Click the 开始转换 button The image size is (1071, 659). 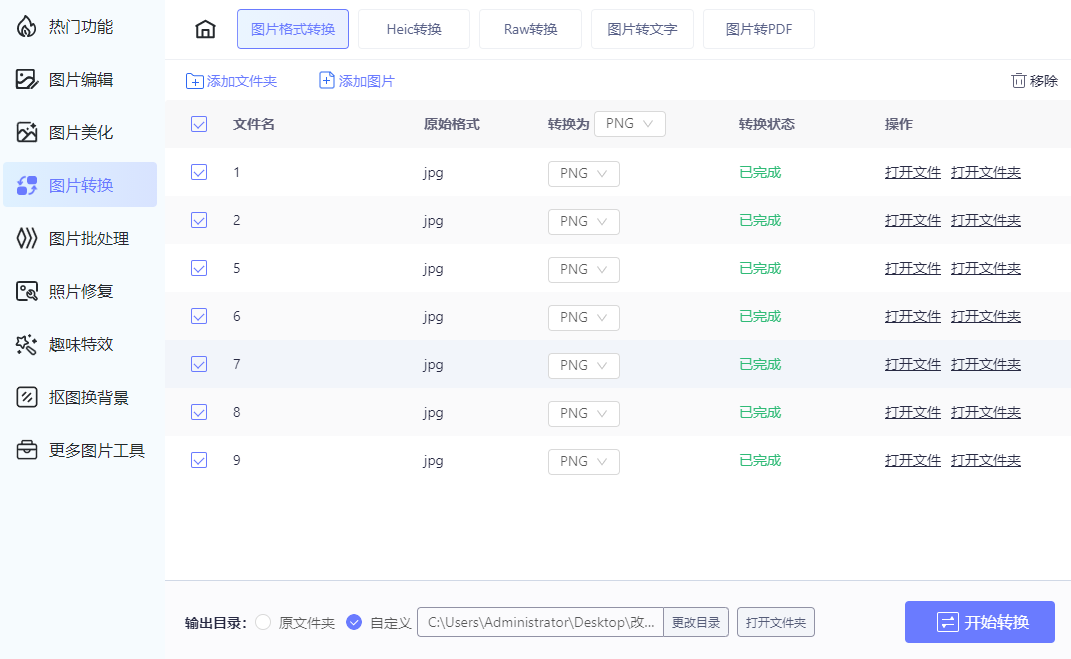coord(980,622)
